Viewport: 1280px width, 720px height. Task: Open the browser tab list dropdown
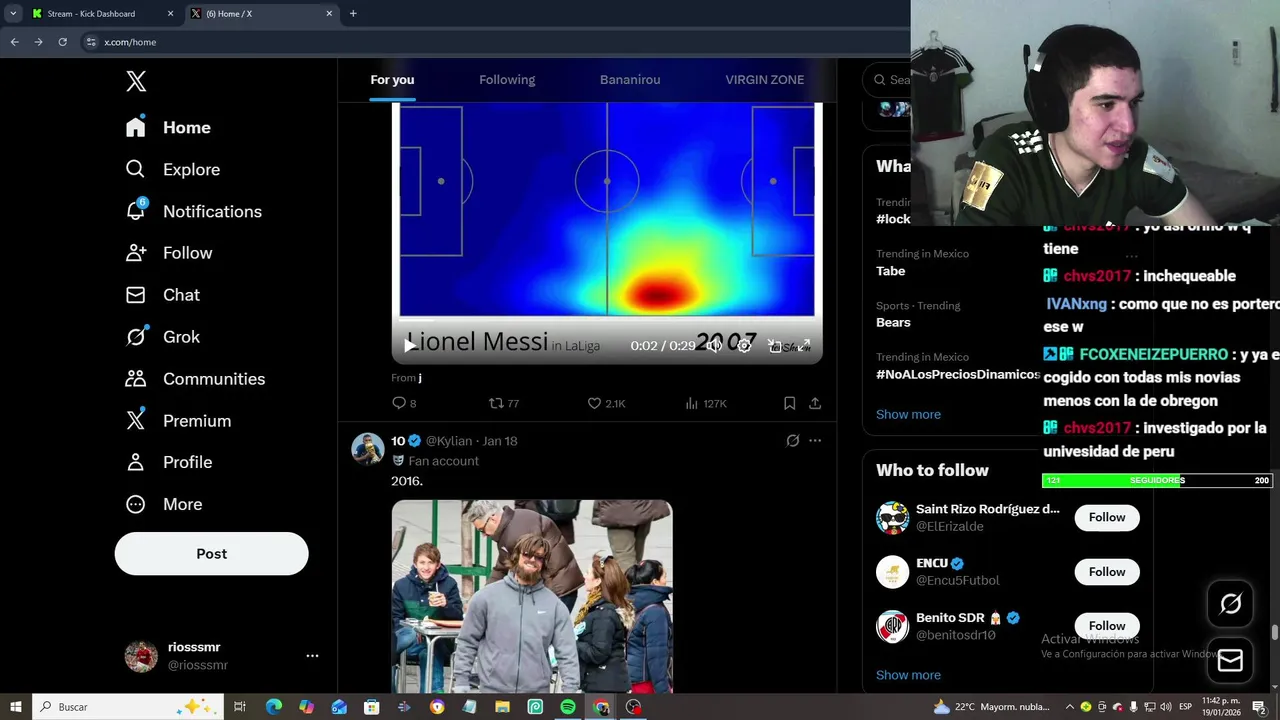[x=13, y=14]
